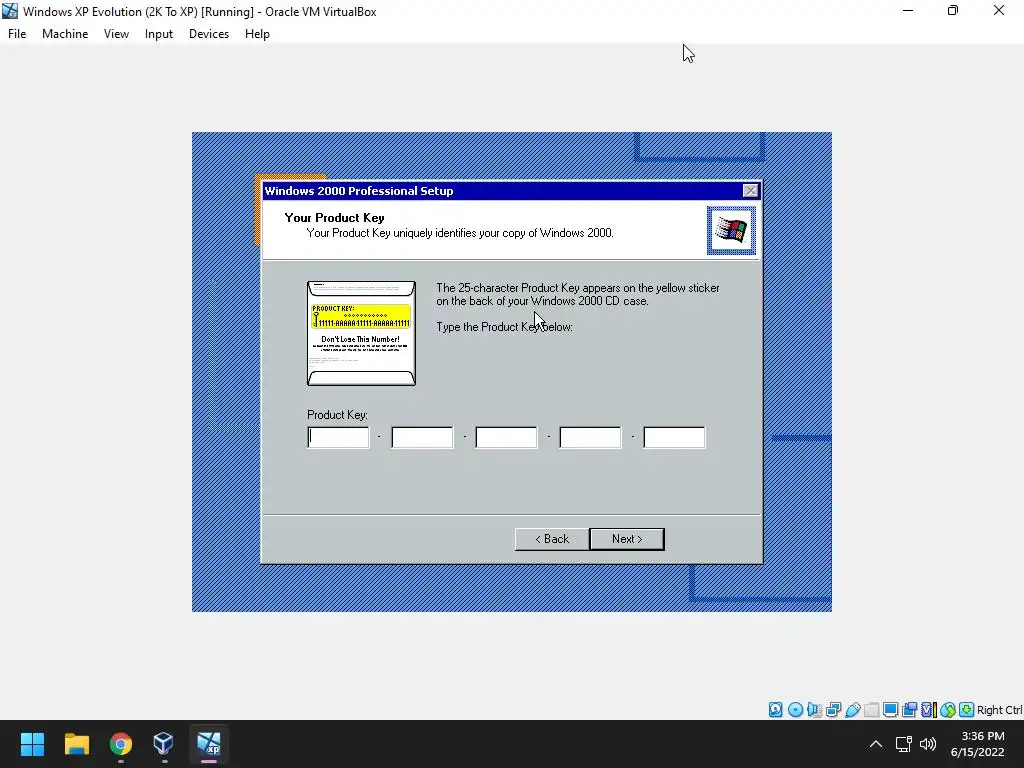Screen dimensions: 1024x768
Task: Click the network icon in system tray
Action: [904, 744]
